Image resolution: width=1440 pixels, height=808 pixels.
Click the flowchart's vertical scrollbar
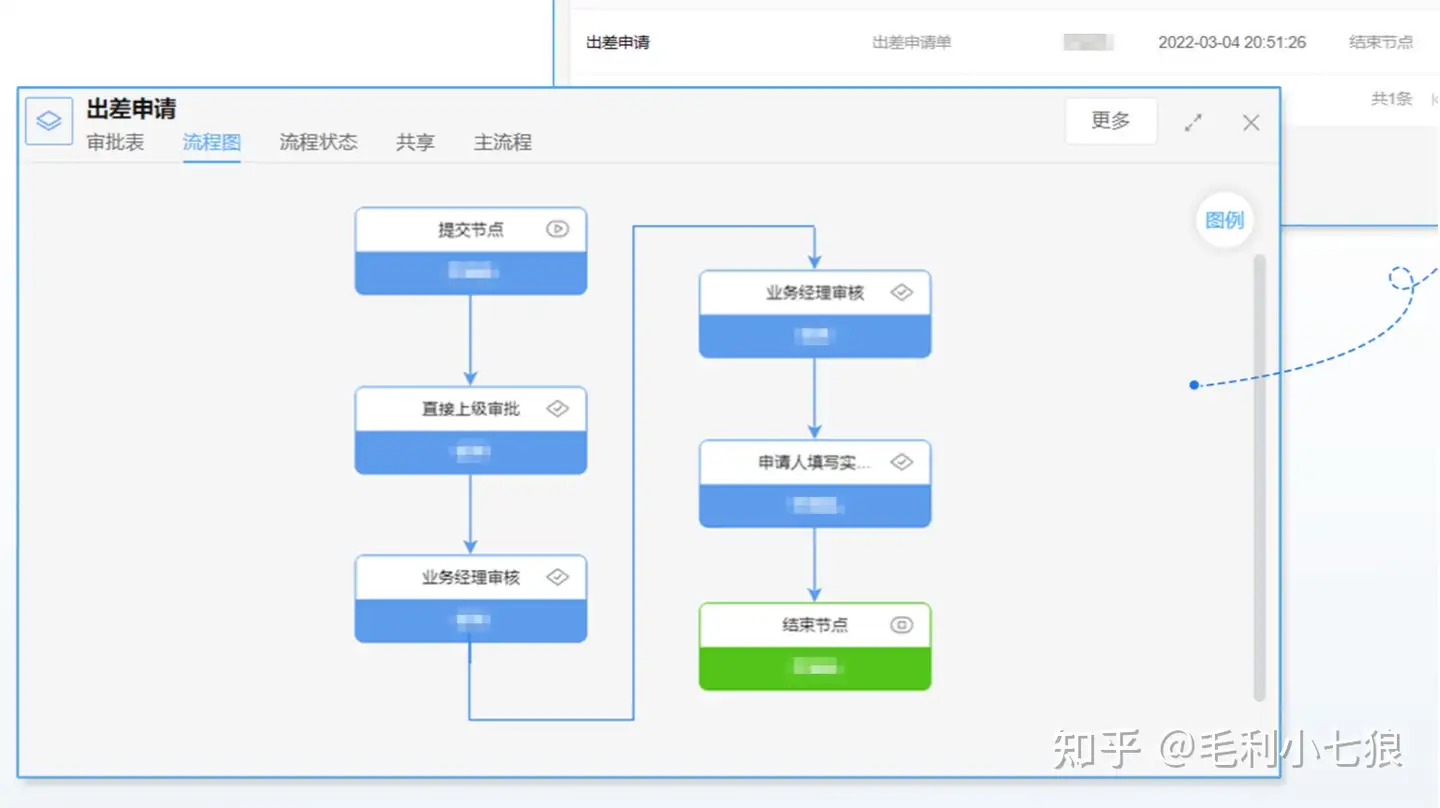click(x=1260, y=477)
